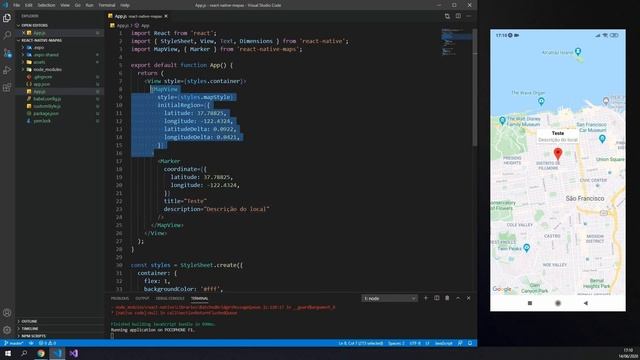Tap The Wave Organ map pin
Viewport: 640px width, 360px height.
541,102
